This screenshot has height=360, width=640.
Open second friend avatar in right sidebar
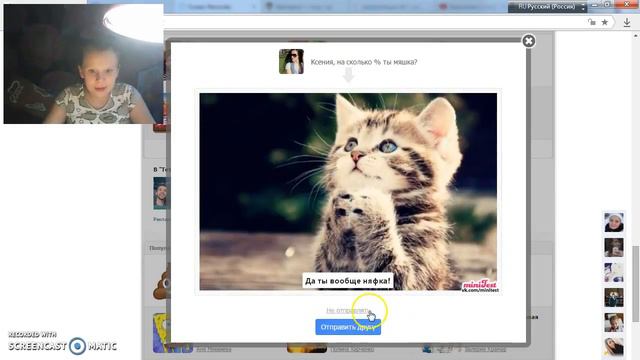coord(613,248)
